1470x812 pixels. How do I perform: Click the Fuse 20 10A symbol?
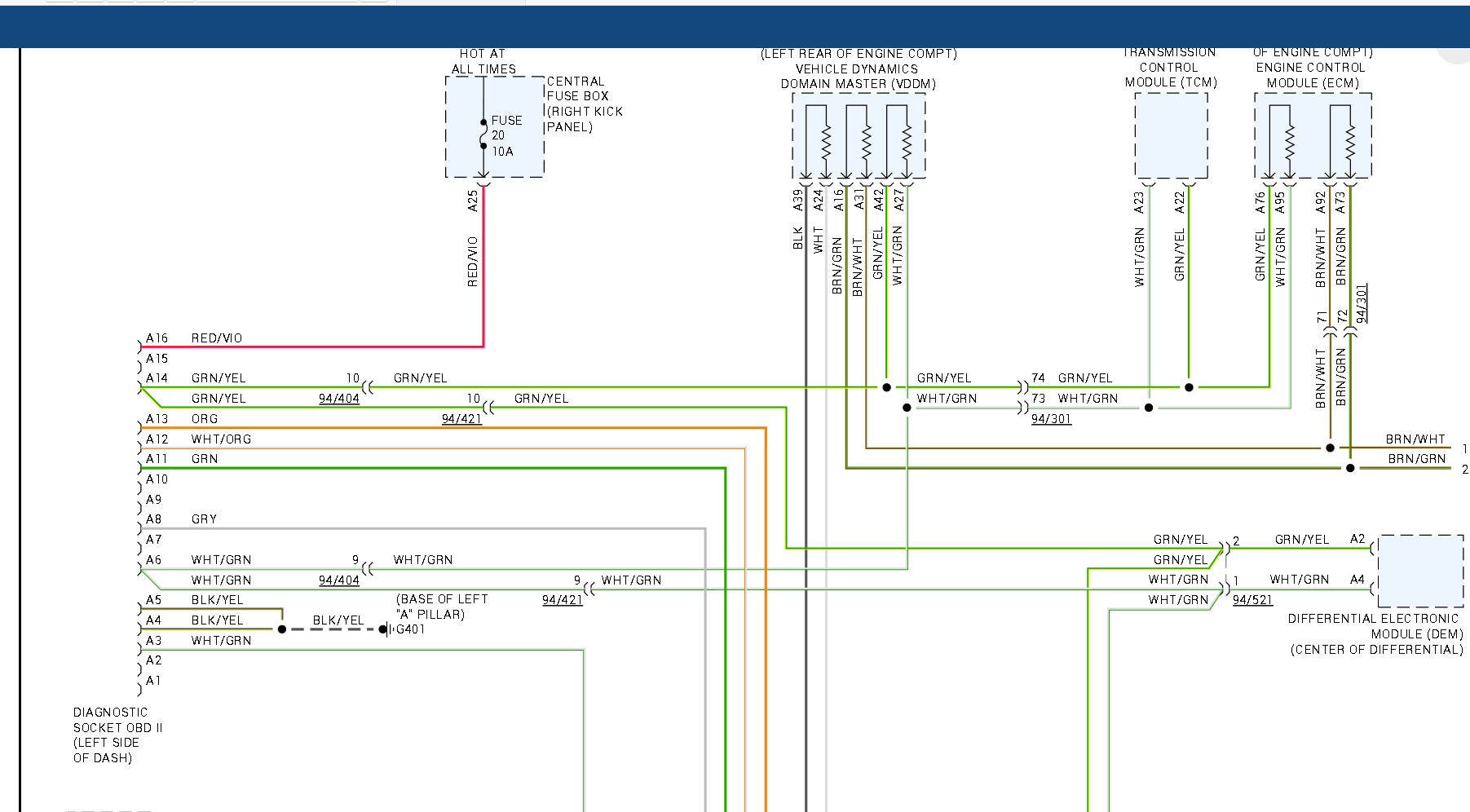(483, 135)
